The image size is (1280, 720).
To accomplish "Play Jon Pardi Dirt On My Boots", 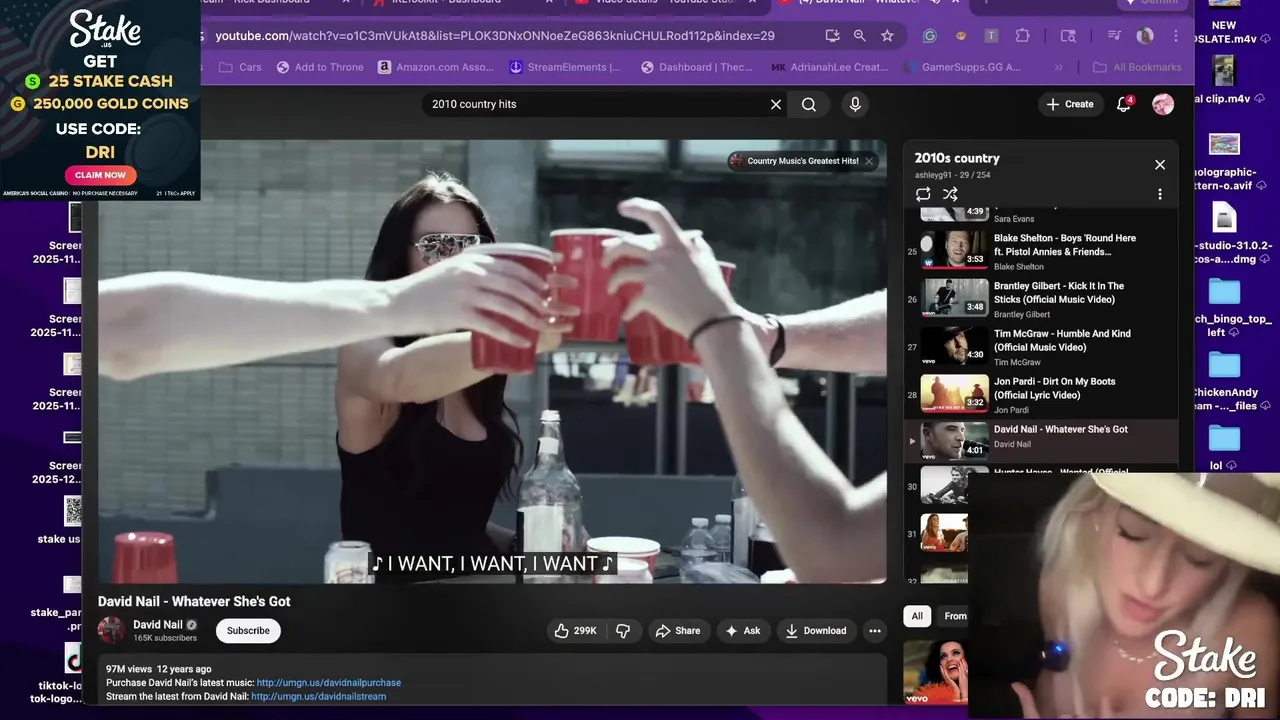I will pyautogui.click(x=1040, y=395).
